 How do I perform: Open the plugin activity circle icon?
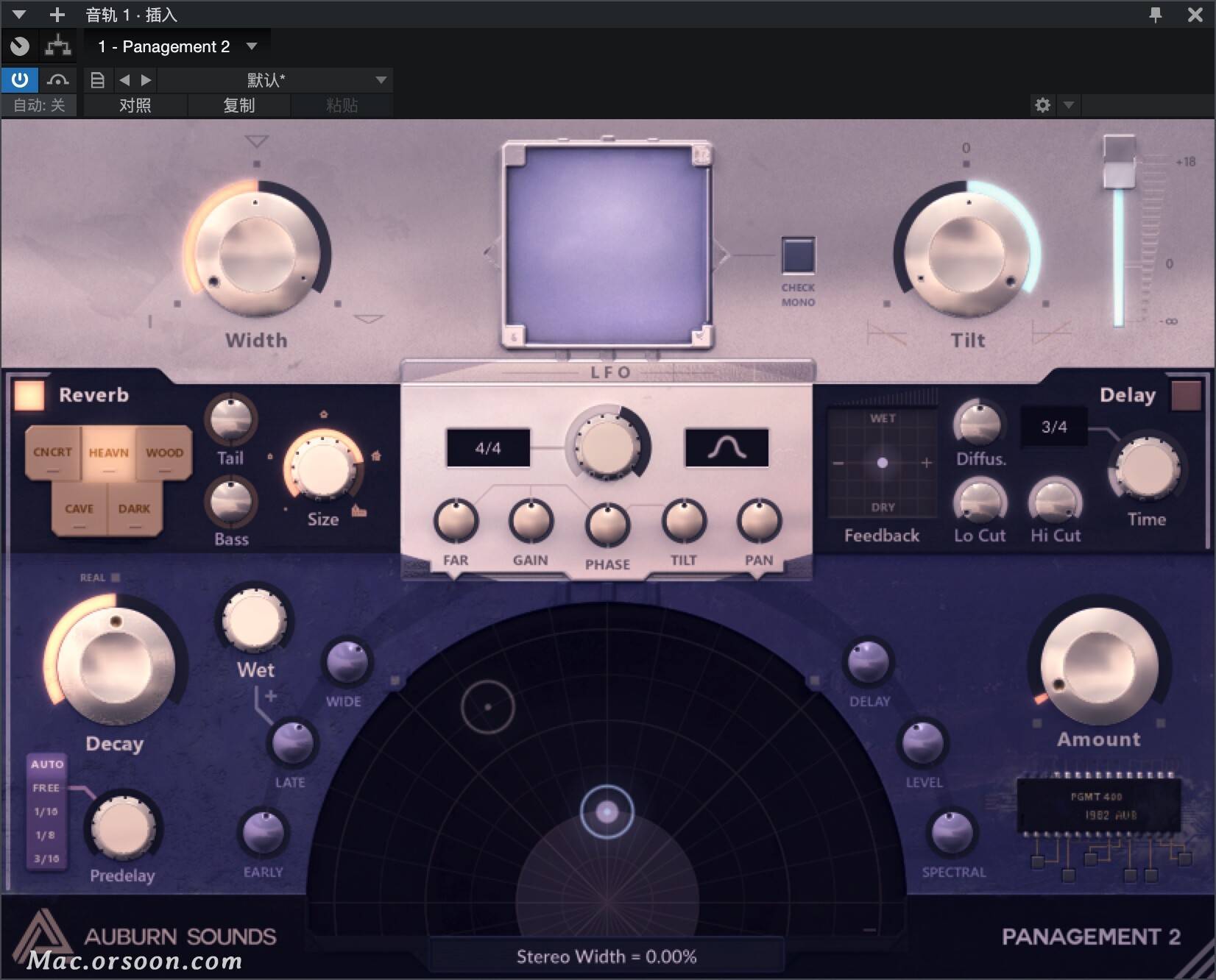(x=20, y=46)
